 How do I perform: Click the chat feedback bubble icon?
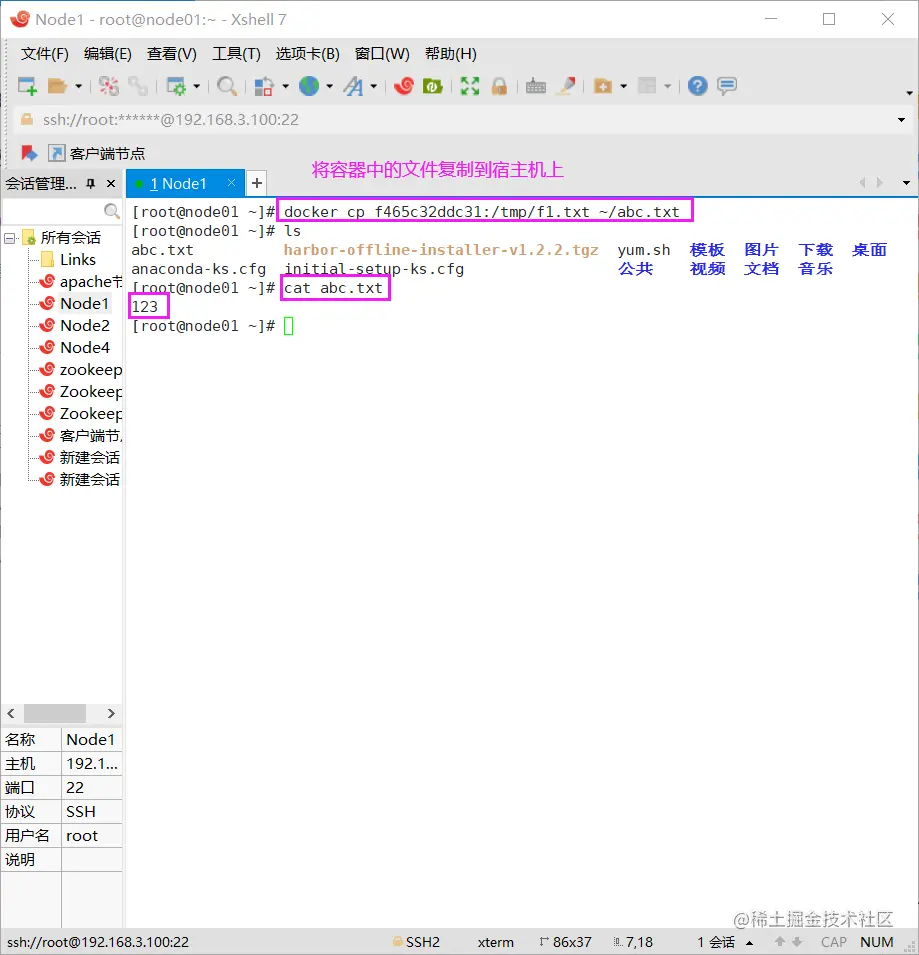click(727, 86)
